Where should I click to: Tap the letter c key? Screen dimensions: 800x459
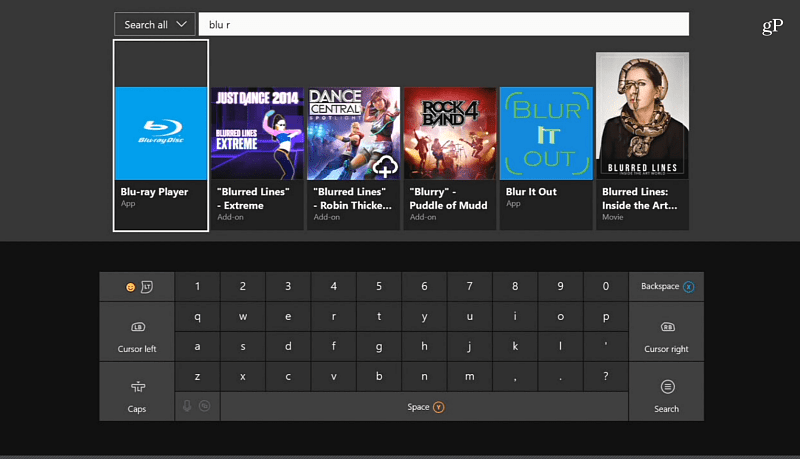click(288, 377)
